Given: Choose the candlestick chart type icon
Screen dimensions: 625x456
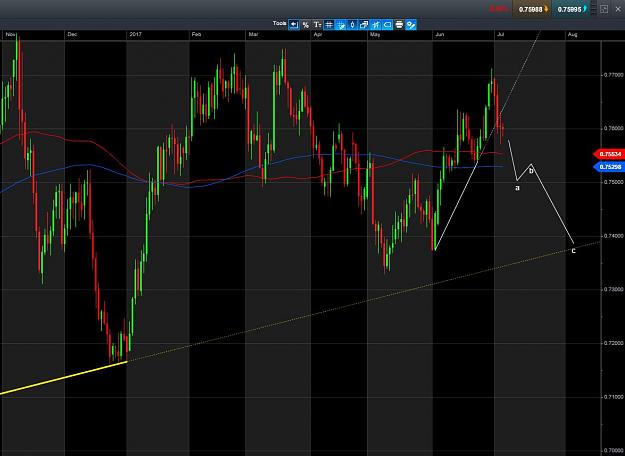Looking at the screenshot, I should click(352, 25).
